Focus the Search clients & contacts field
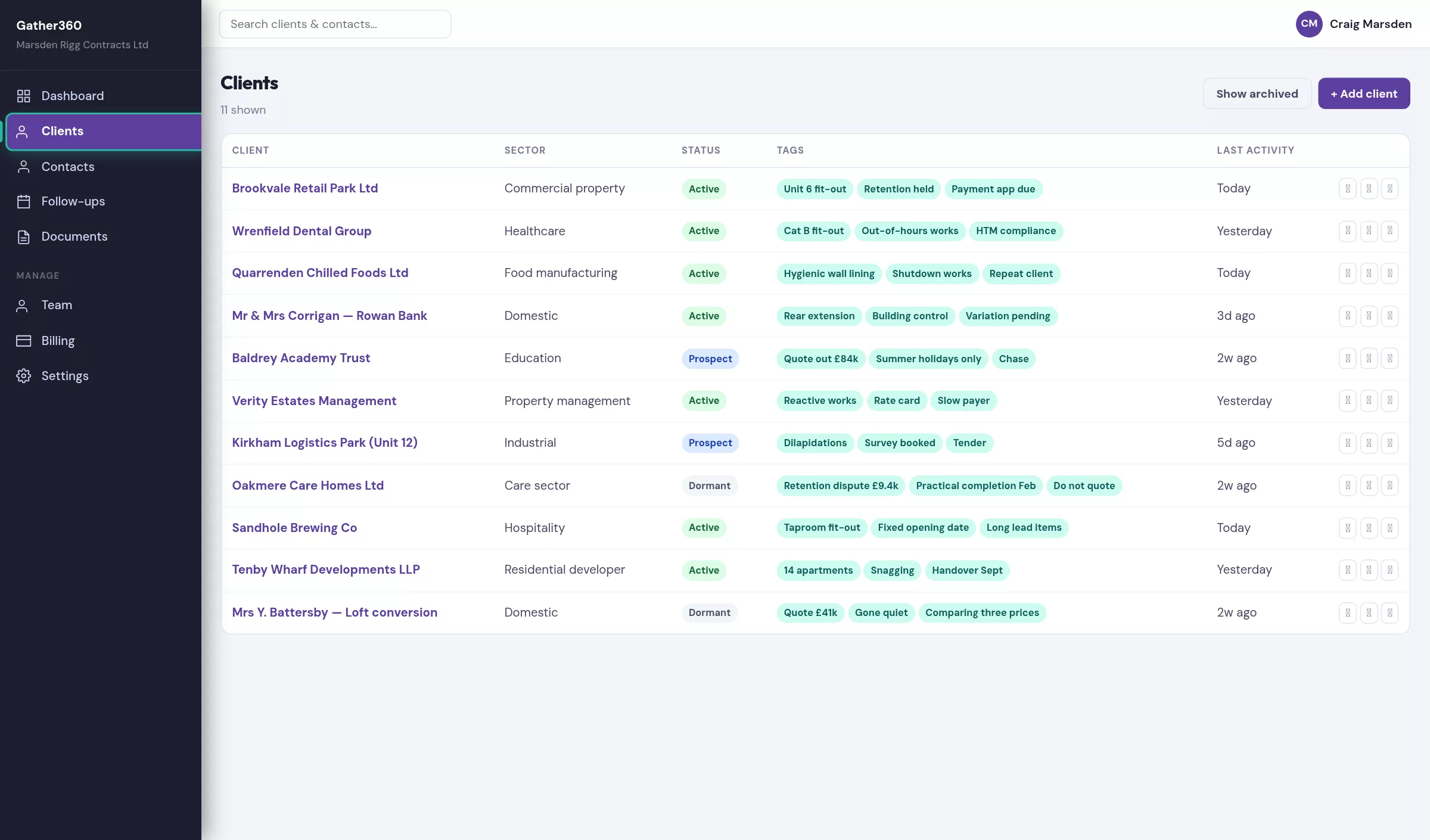Image resolution: width=1430 pixels, height=840 pixels. (335, 24)
